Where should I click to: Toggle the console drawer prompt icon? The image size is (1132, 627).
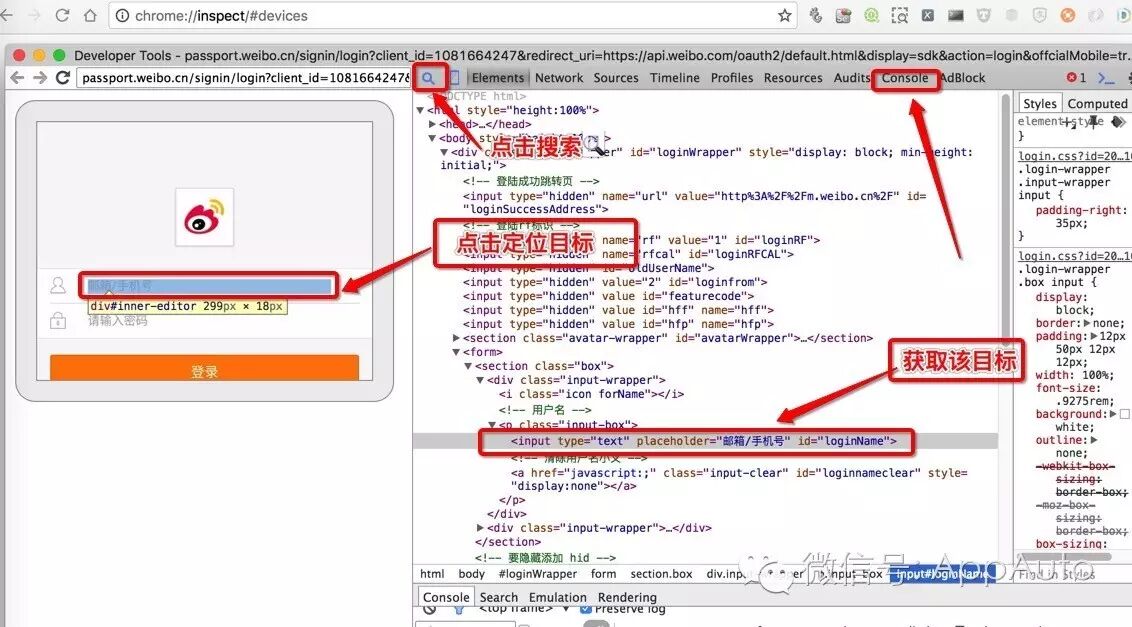[x=1106, y=77]
